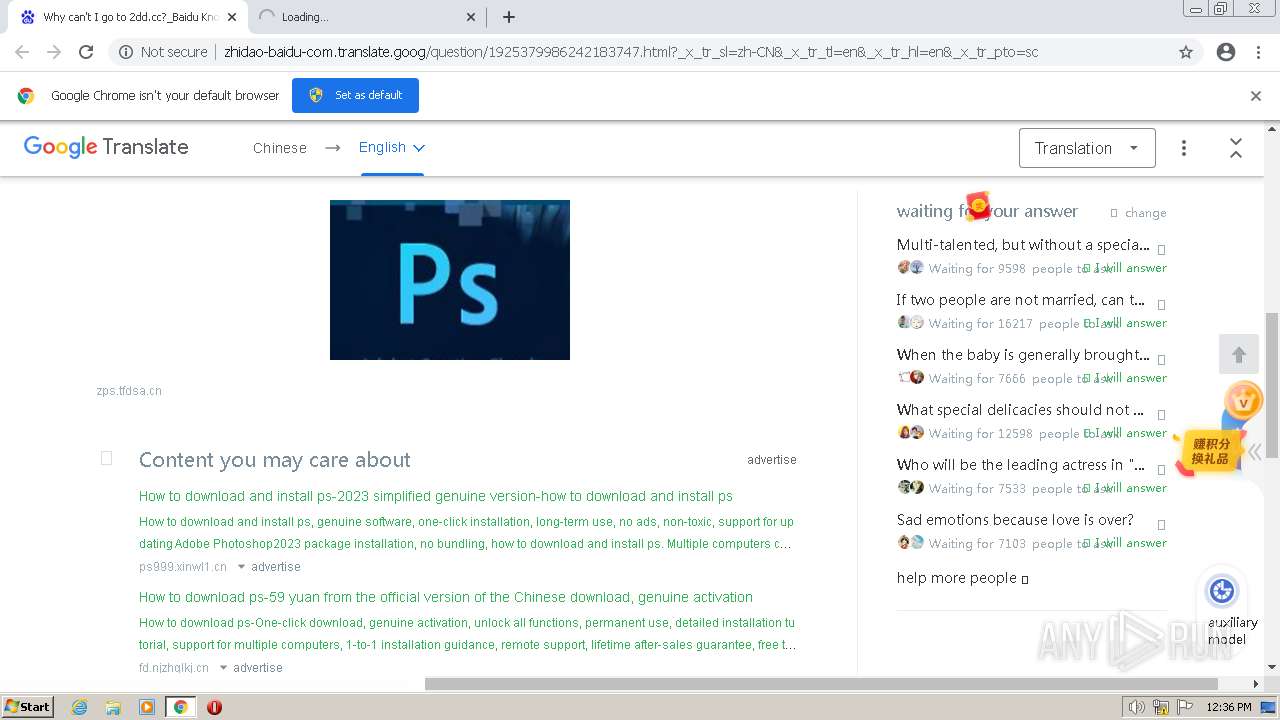Open ps-59 yuan official version link
The height and width of the screenshot is (720, 1280).
coord(446,597)
